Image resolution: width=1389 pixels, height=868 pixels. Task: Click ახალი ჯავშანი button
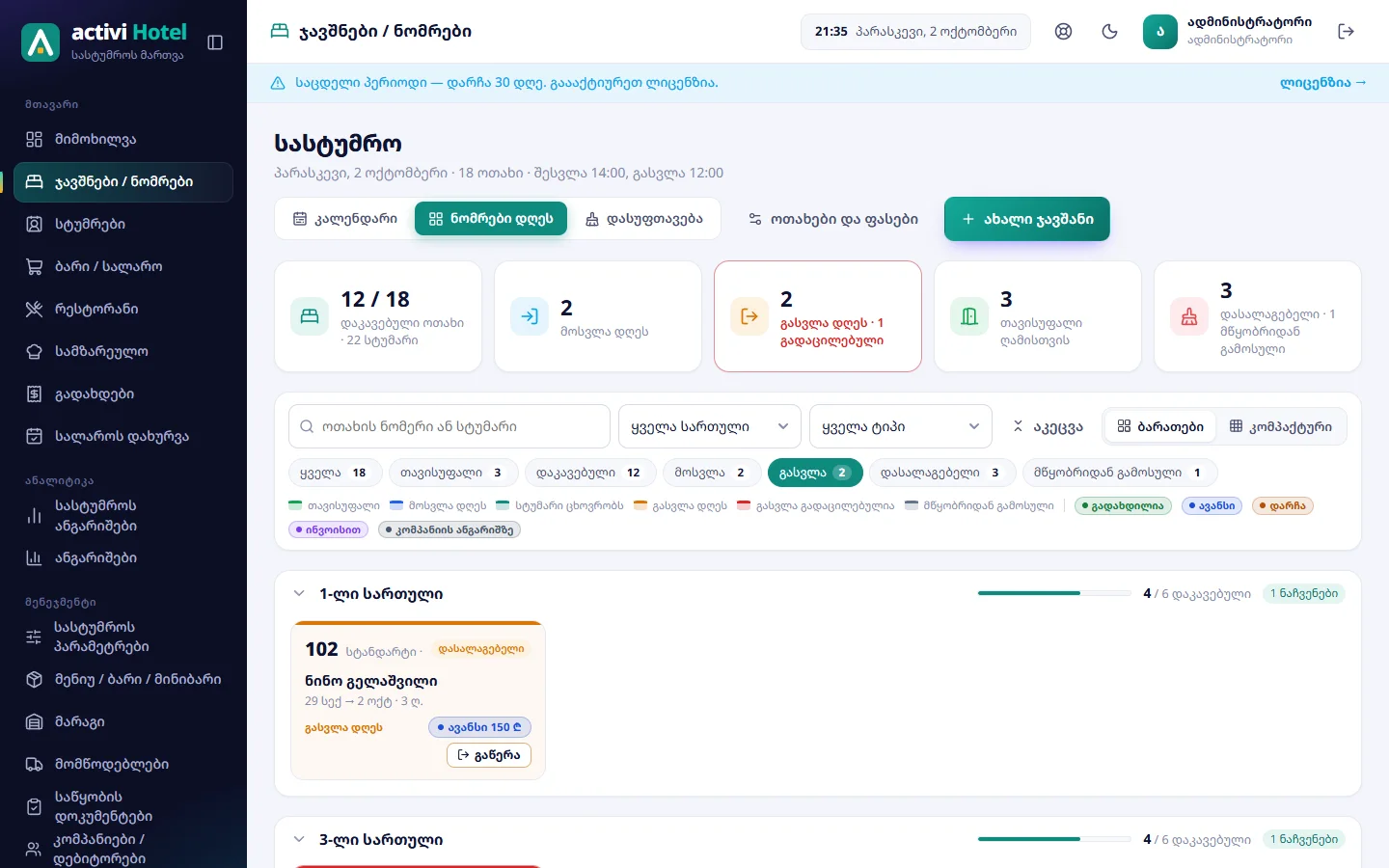(1026, 219)
